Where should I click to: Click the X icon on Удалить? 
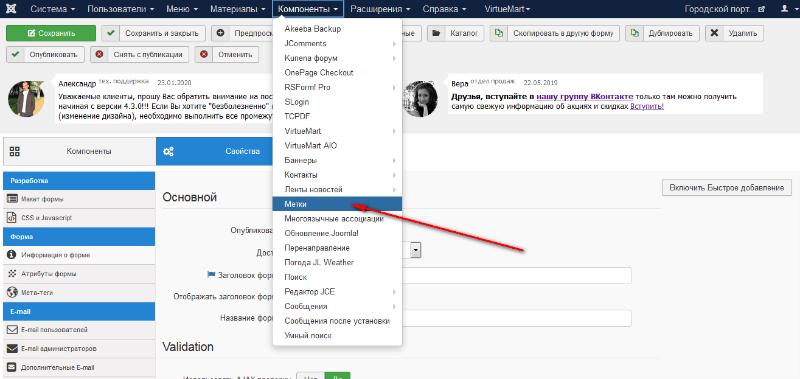pos(714,33)
